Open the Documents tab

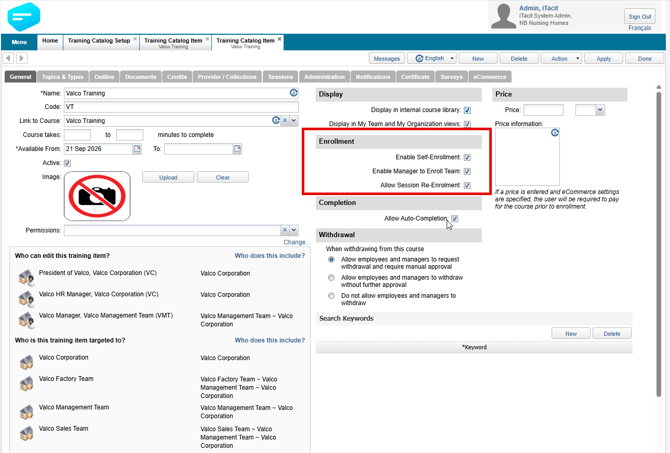click(141, 77)
